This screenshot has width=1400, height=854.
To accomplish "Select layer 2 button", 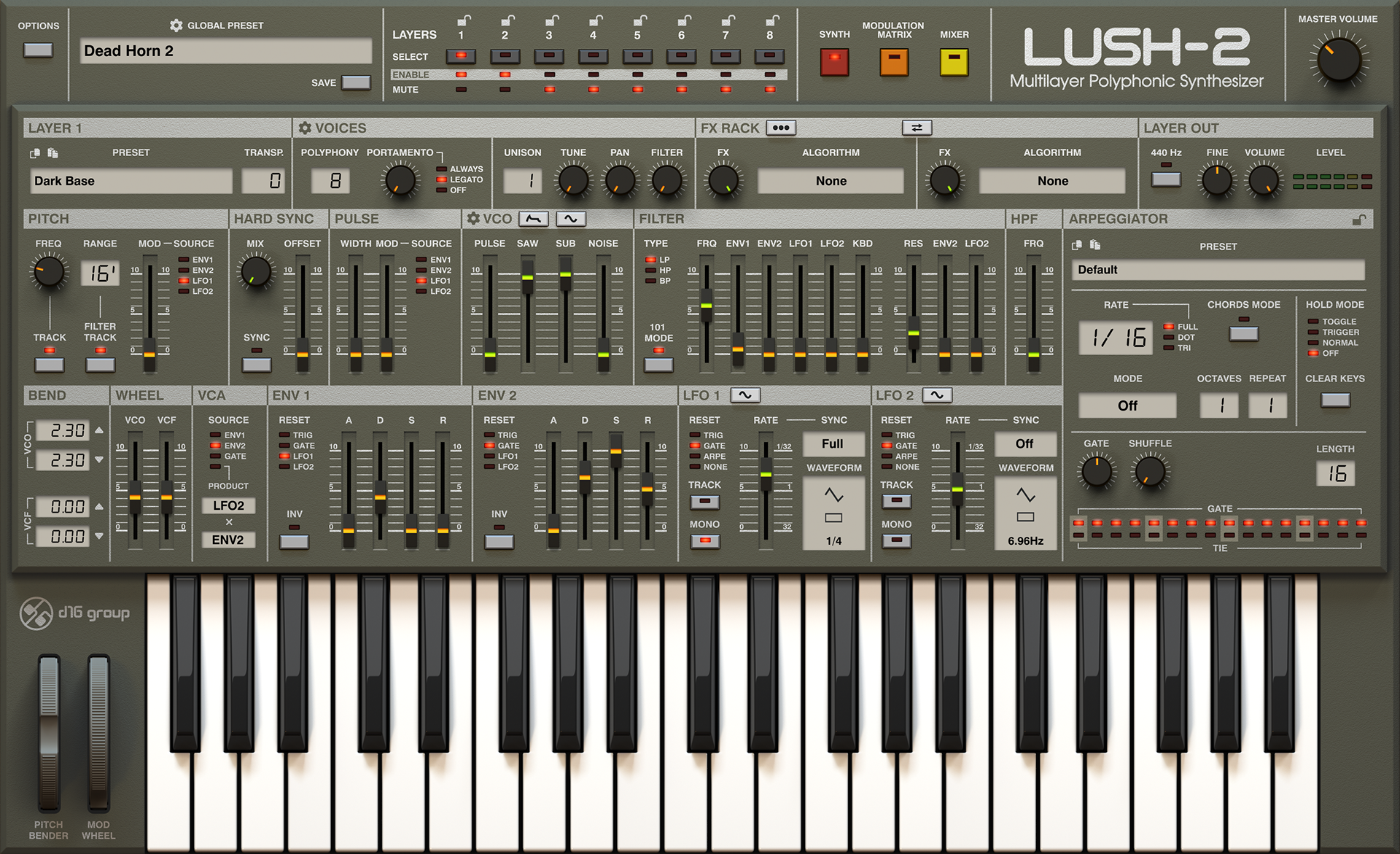I will pos(505,56).
